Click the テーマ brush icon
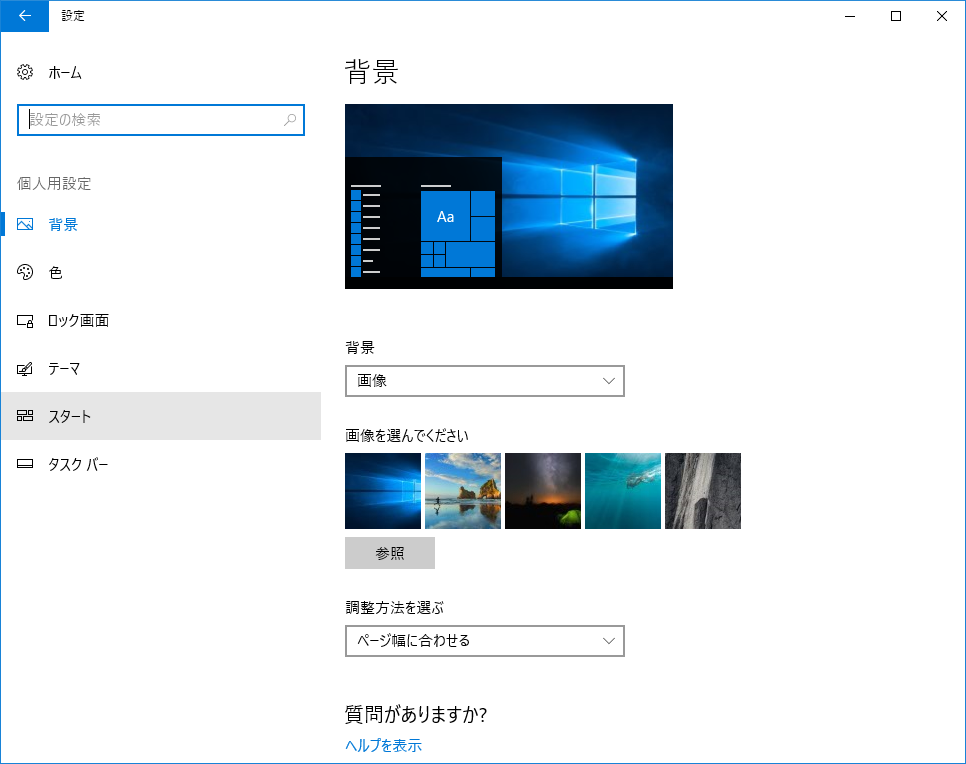This screenshot has width=966, height=764. 25,368
